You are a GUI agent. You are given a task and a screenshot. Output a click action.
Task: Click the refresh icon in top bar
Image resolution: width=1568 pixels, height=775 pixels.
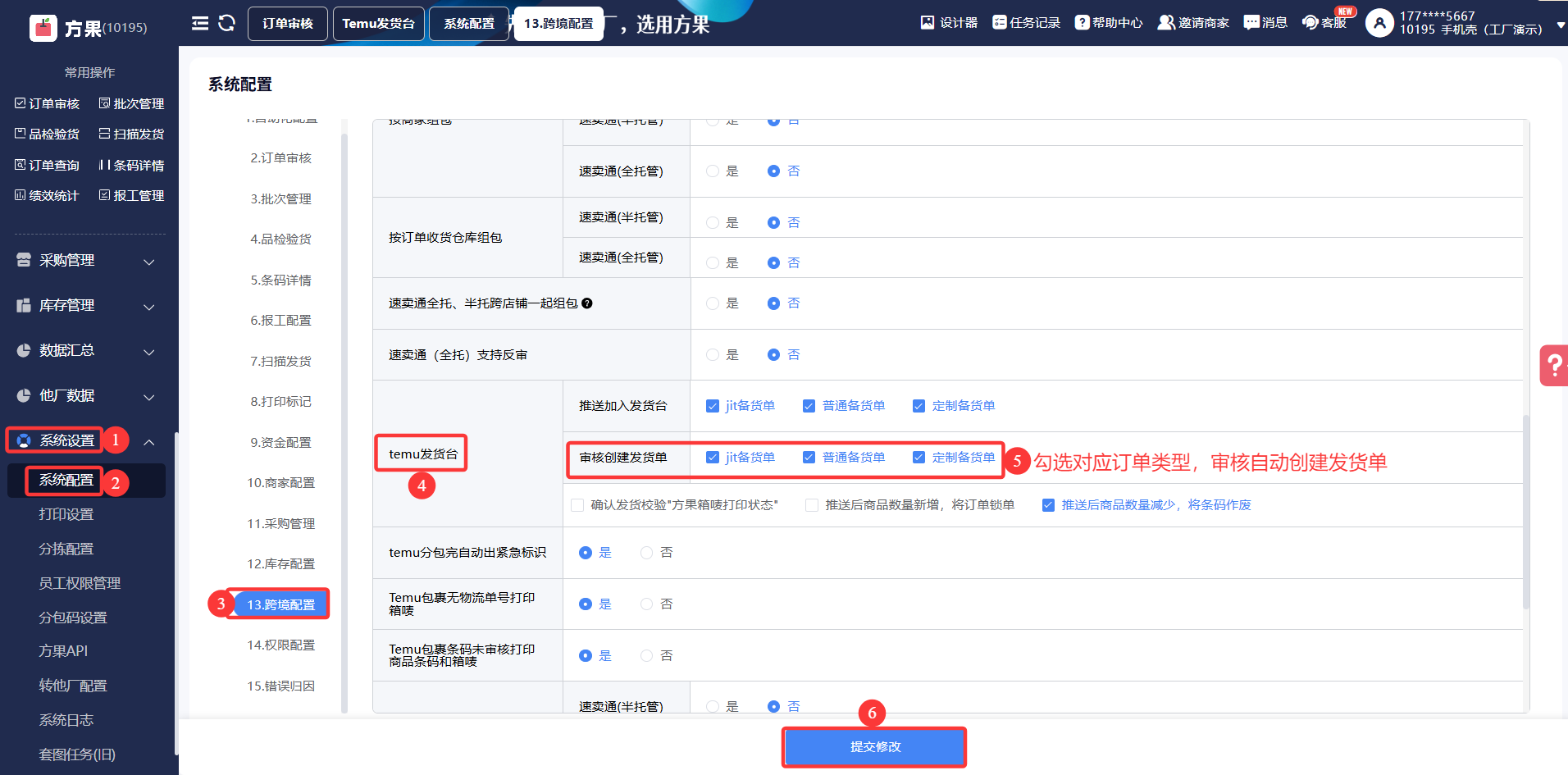click(227, 23)
